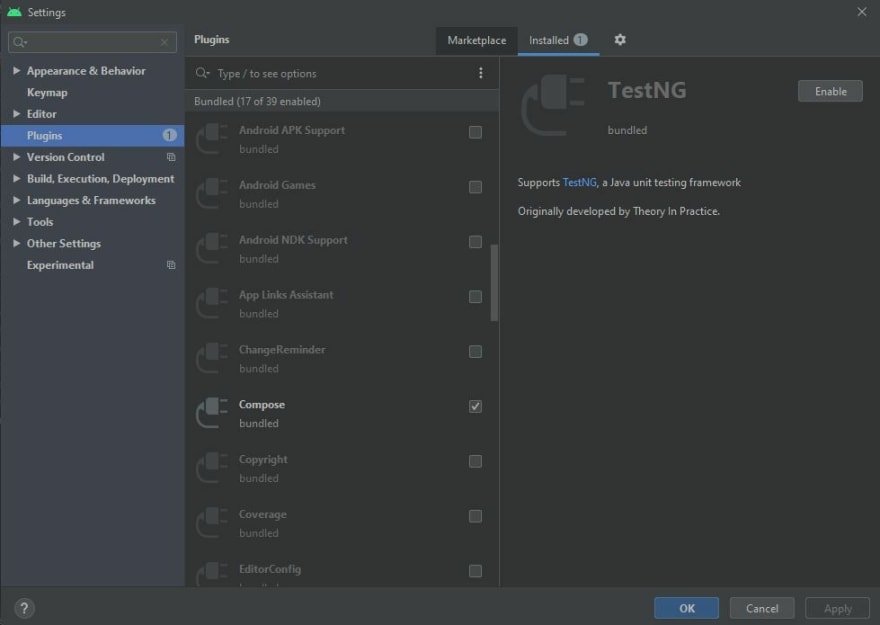
Task: Expand the Languages & Frameworks section
Action: click(16, 200)
